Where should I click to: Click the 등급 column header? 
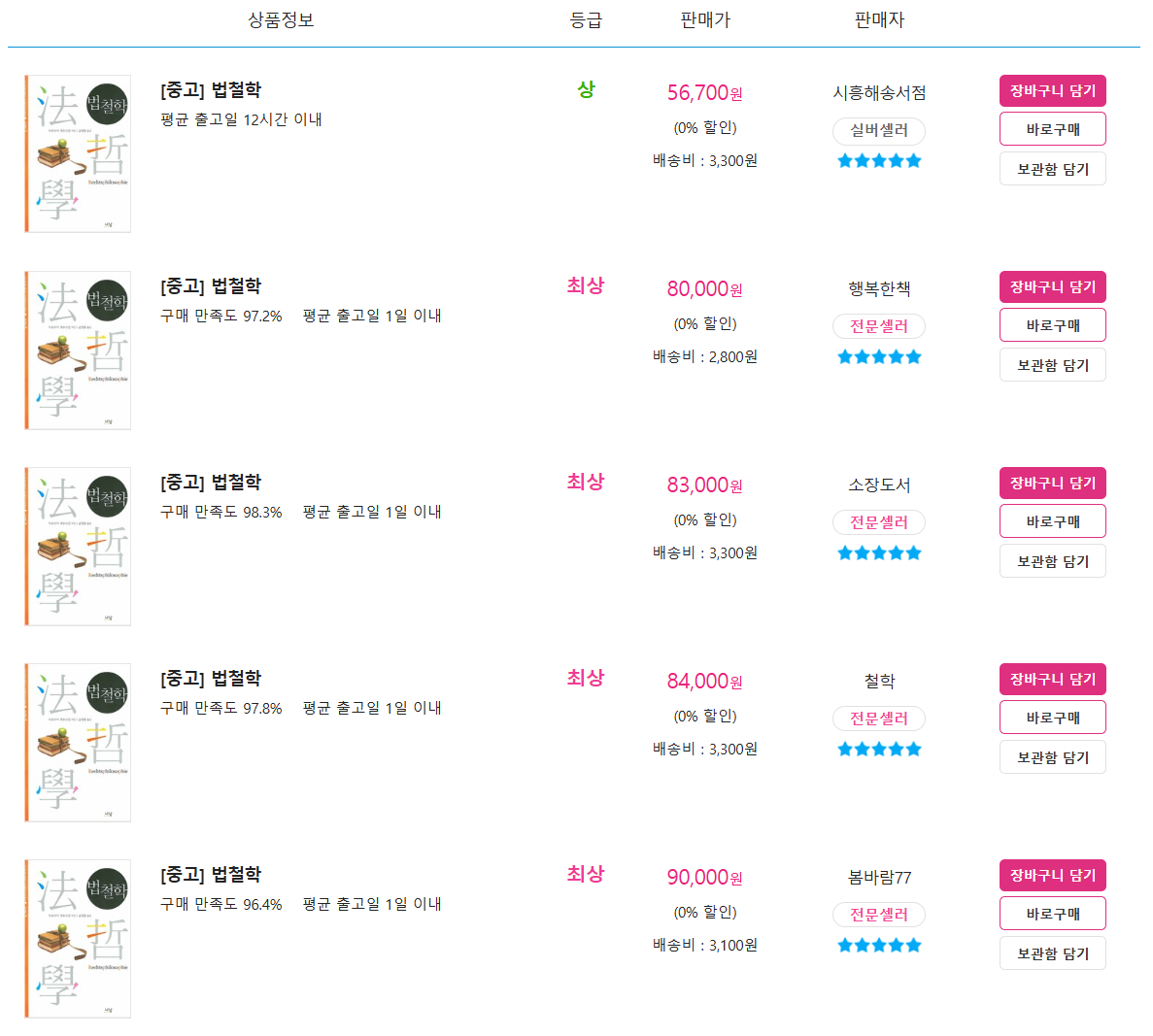coord(586,20)
